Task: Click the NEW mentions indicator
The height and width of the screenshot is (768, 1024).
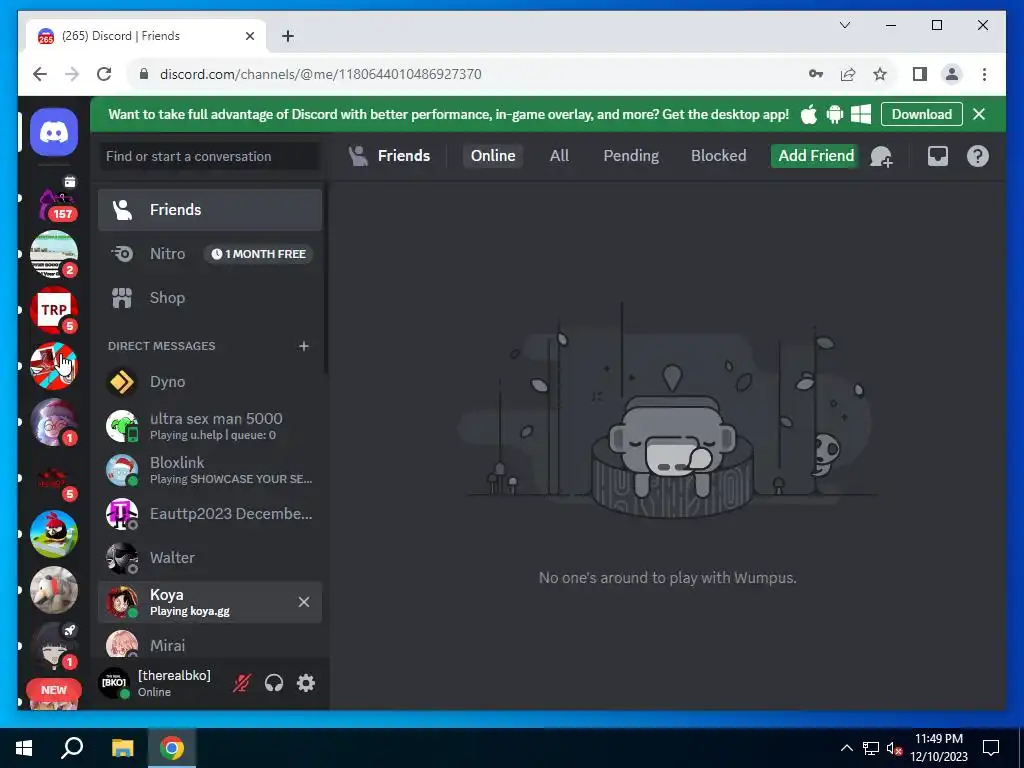Action: pyautogui.click(x=54, y=690)
